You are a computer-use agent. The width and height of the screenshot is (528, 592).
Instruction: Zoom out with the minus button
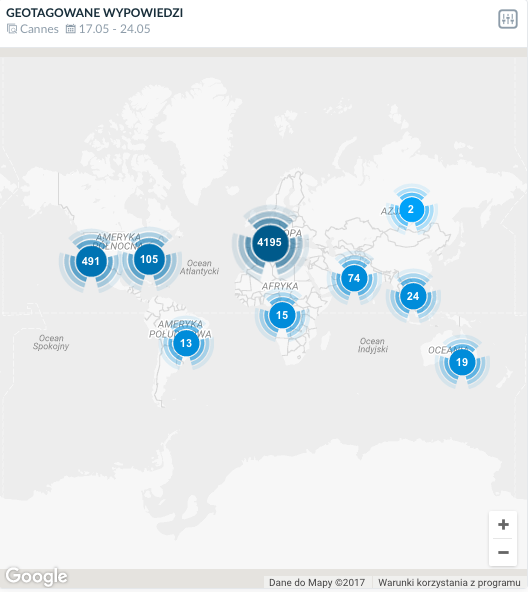pyautogui.click(x=503, y=552)
